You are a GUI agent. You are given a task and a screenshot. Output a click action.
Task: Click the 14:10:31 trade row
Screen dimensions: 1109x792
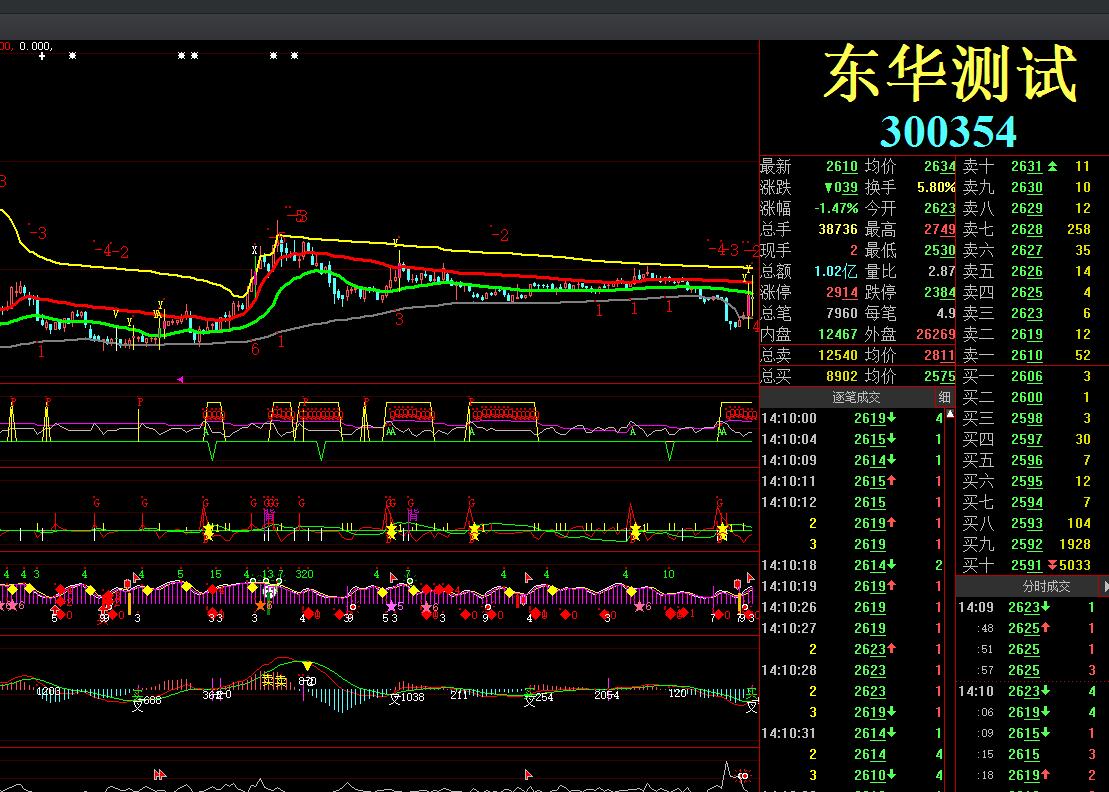[853, 733]
